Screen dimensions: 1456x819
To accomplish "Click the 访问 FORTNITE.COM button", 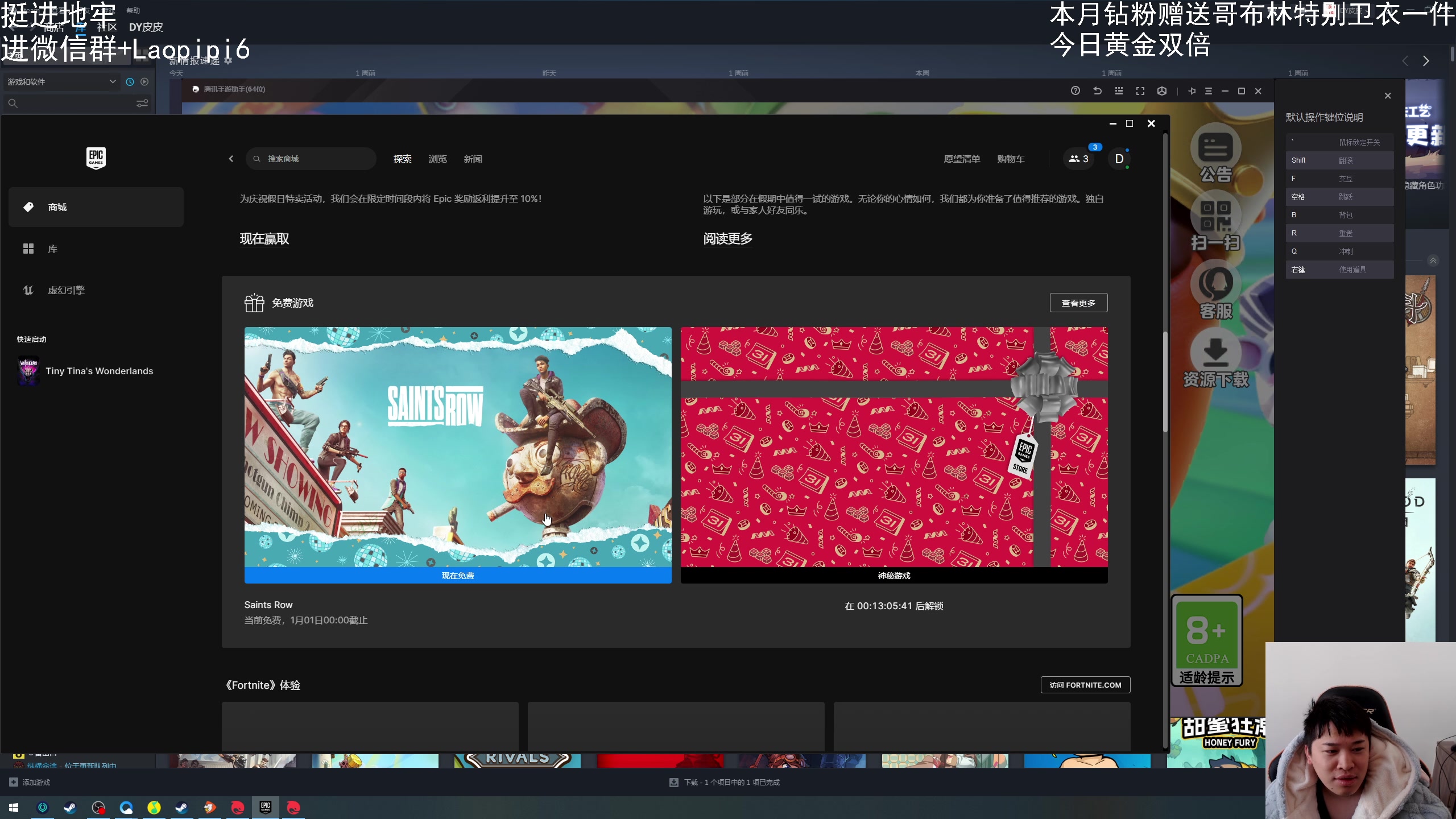I will pyautogui.click(x=1085, y=685).
